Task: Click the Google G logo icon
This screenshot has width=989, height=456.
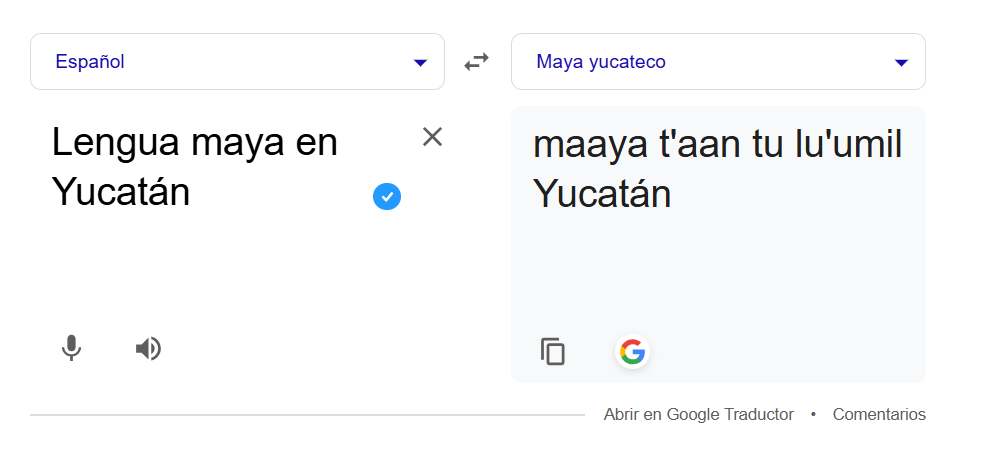Action: [x=632, y=352]
